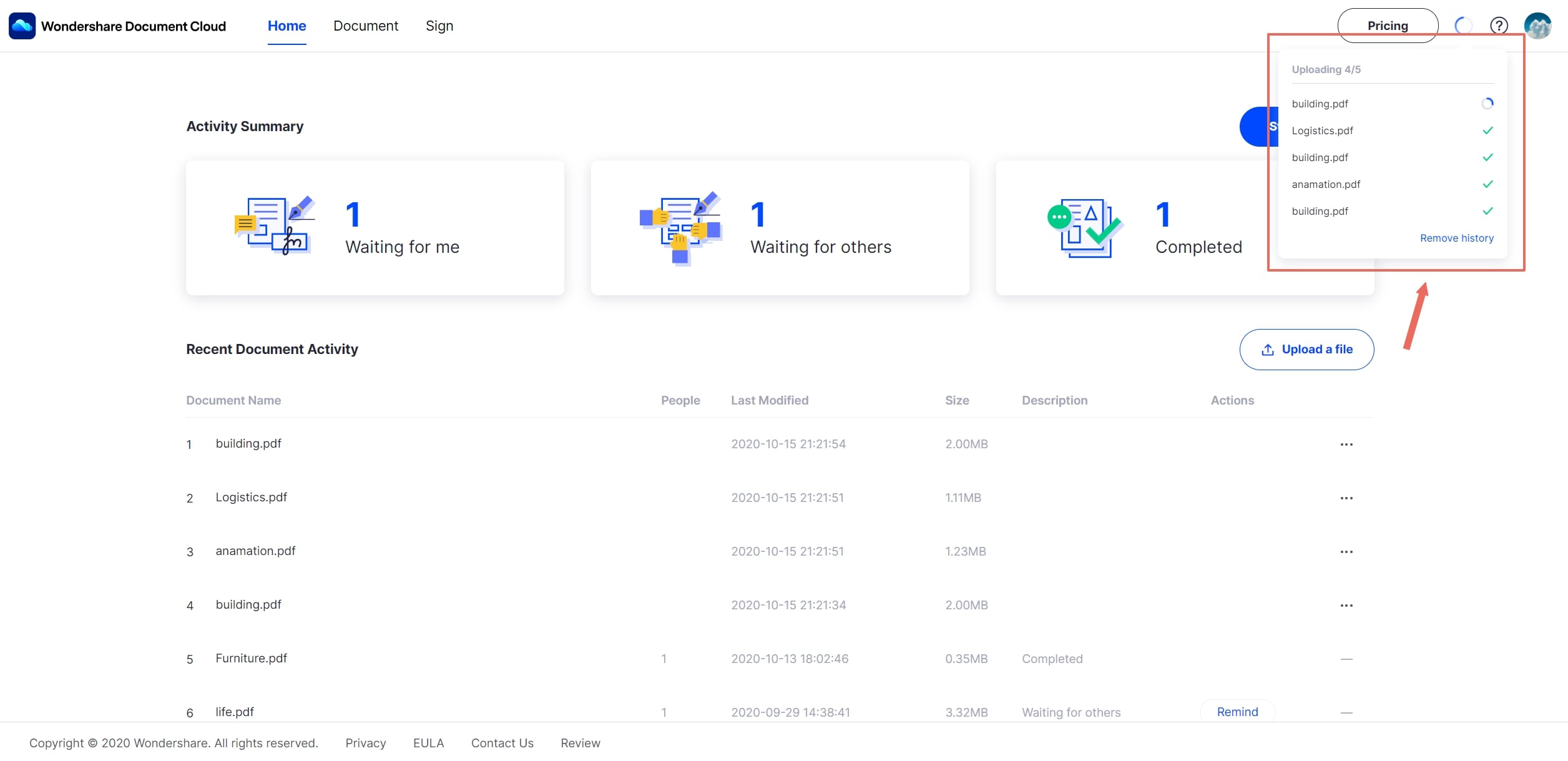Go to the Home tab
Viewport: 1568px width, 761px height.
(x=287, y=26)
